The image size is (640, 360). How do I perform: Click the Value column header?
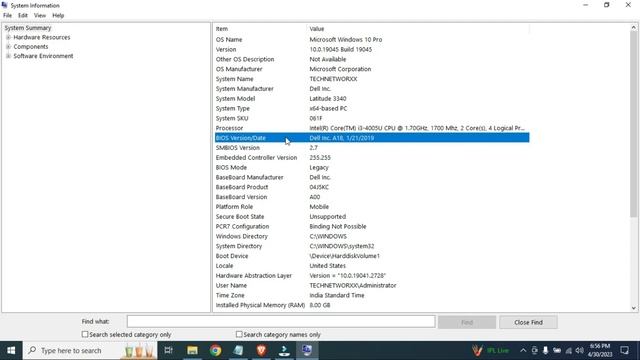[x=418, y=29]
